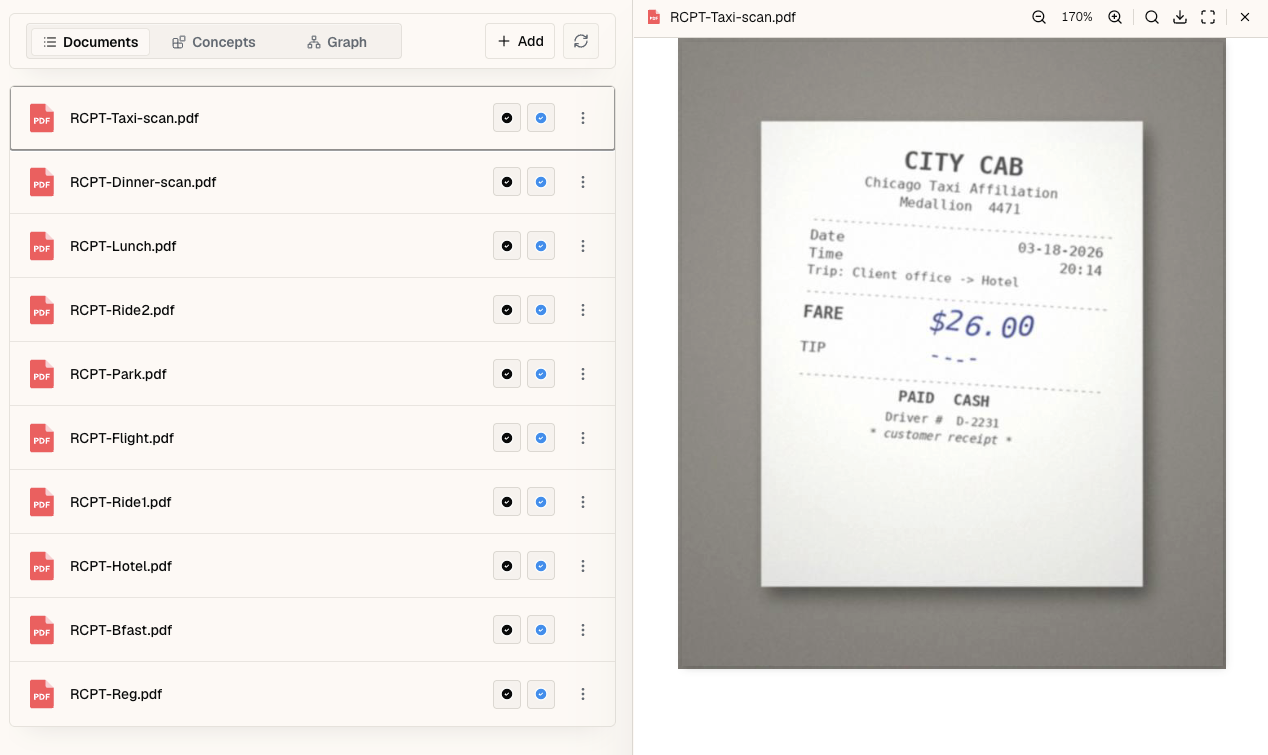Open the three-dot menu for RCPT-Ride2.pdf
The image size is (1268, 755).
coord(583,310)
